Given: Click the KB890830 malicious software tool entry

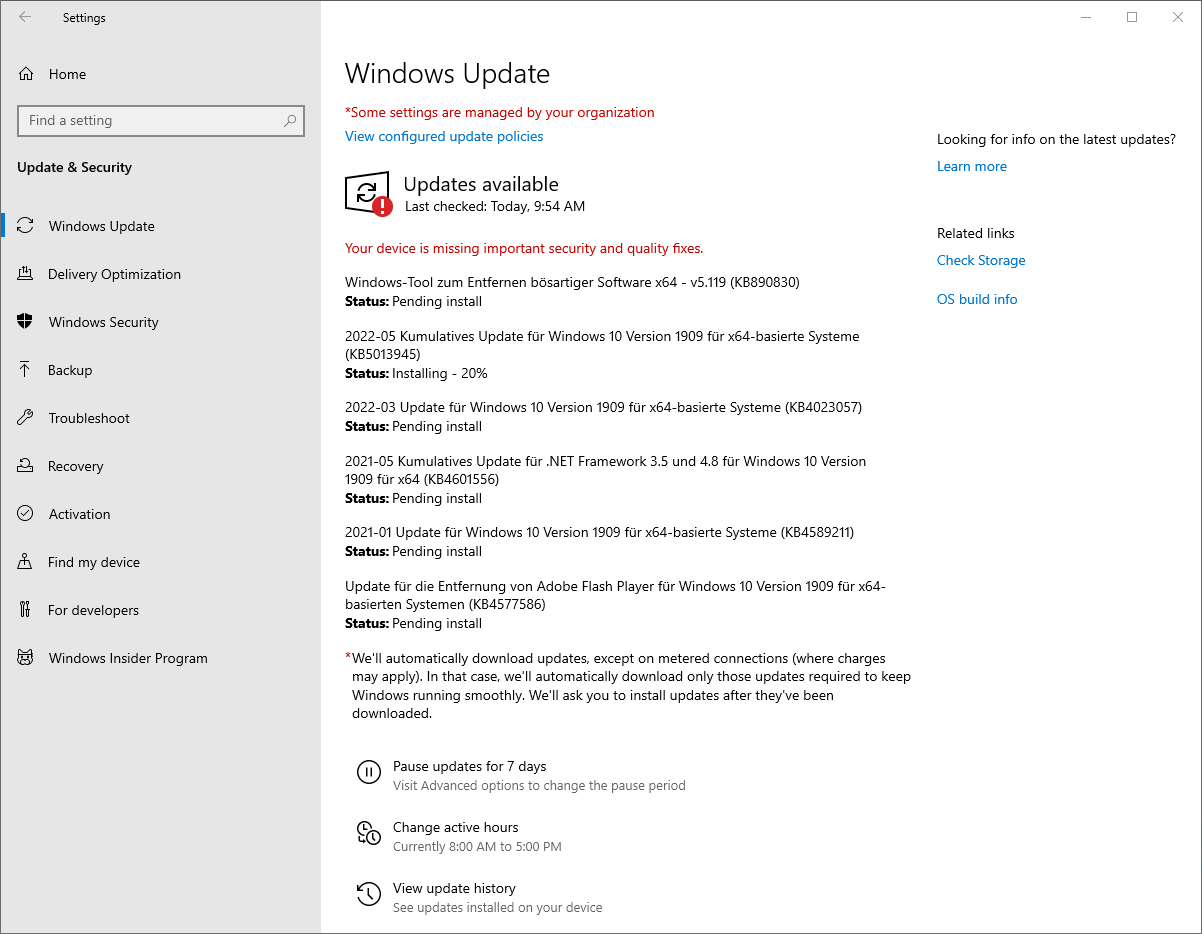Looking at the screenshot, I should click(572, 282).
